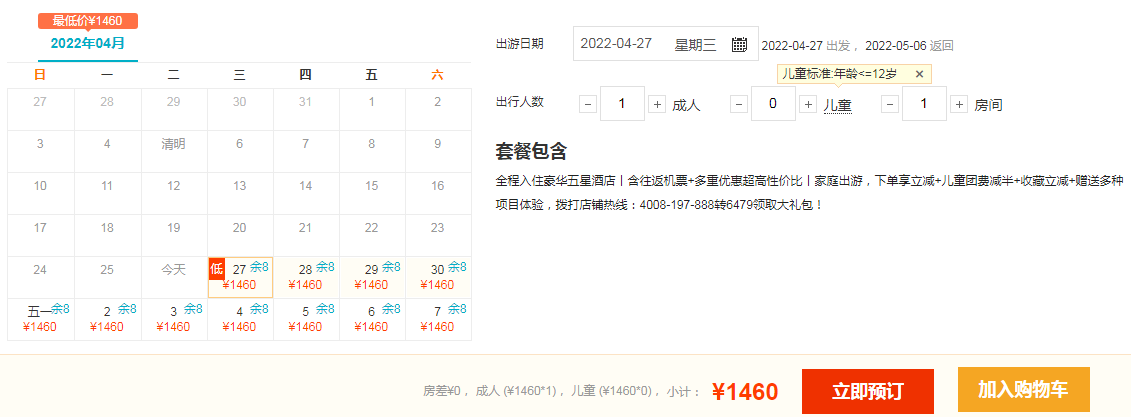Image resolution: width=1131 pixels, height=417 pixels.
Task: Increase adult count with plus button
Action: (657, 104)
